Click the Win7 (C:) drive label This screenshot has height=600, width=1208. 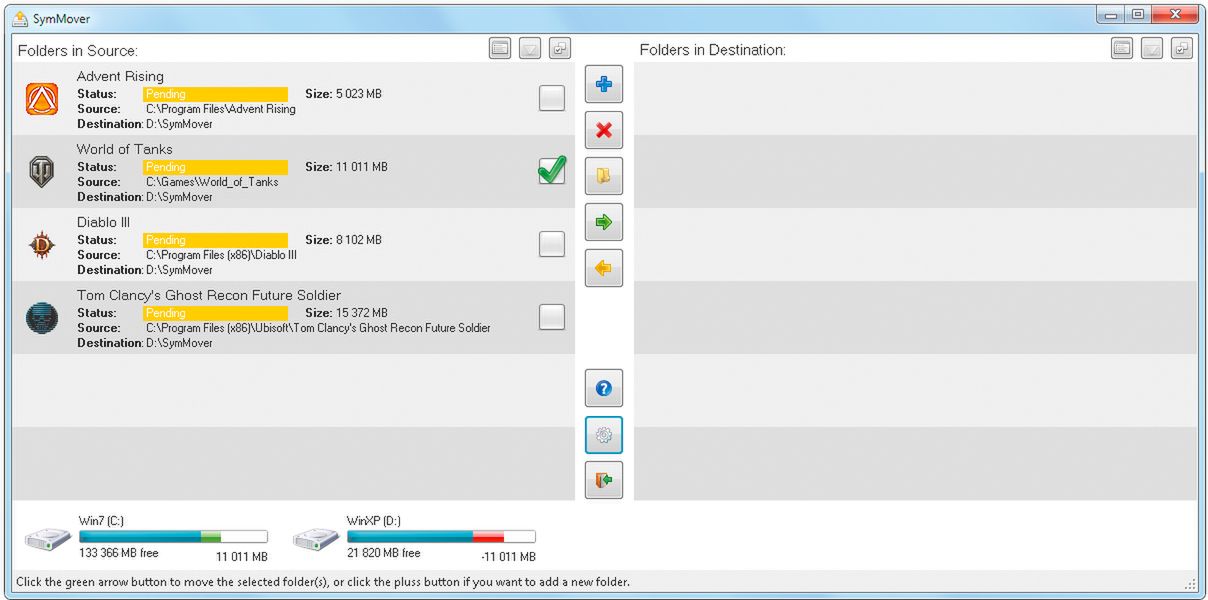click(x=102, y=521)
